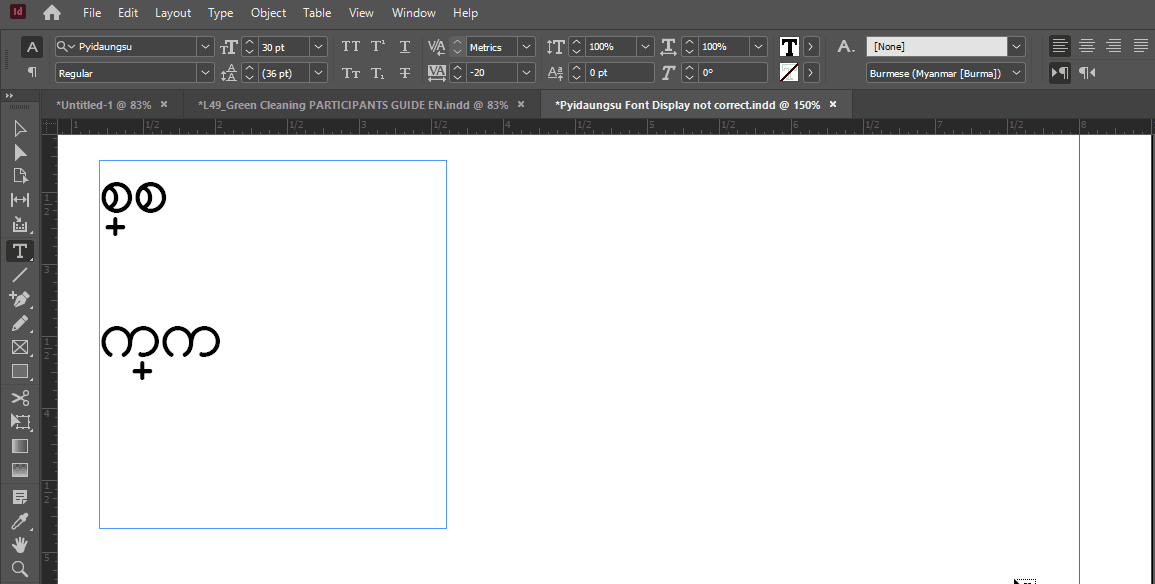Screen dimensions: 1155x584
Task: Open the Edit menu
Action: [128, 13]
